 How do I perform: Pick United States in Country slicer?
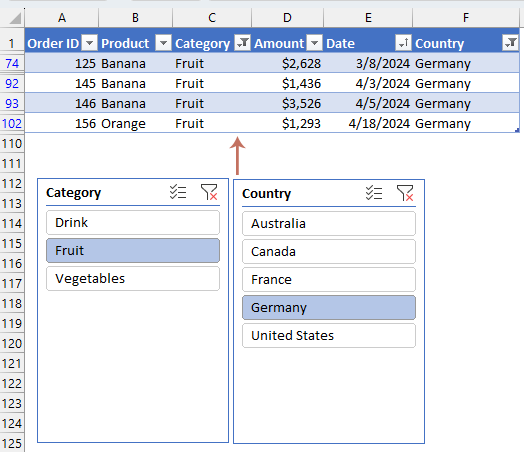pos(329,335)
